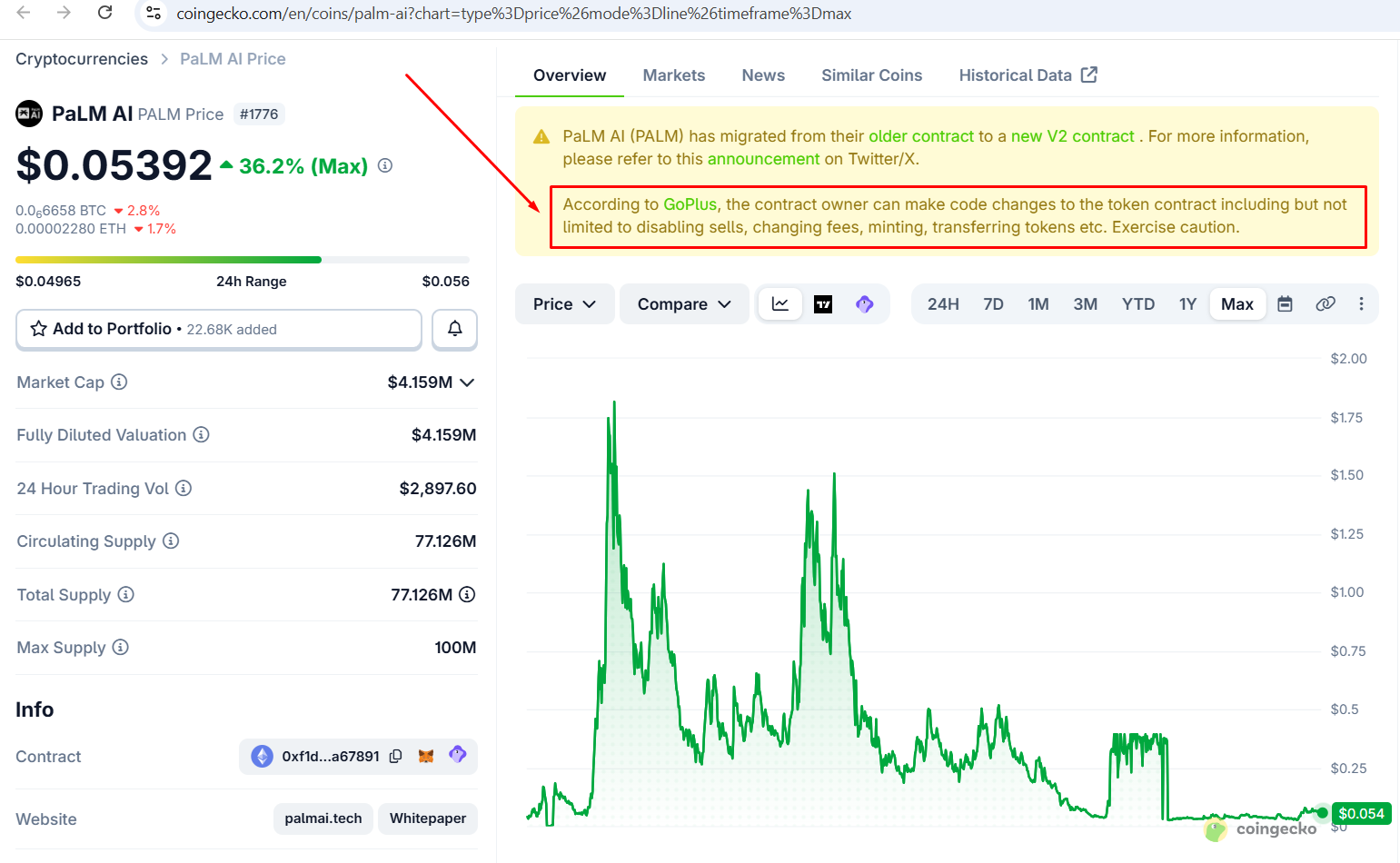Click Add to Portfolio button

pos(219,329)
